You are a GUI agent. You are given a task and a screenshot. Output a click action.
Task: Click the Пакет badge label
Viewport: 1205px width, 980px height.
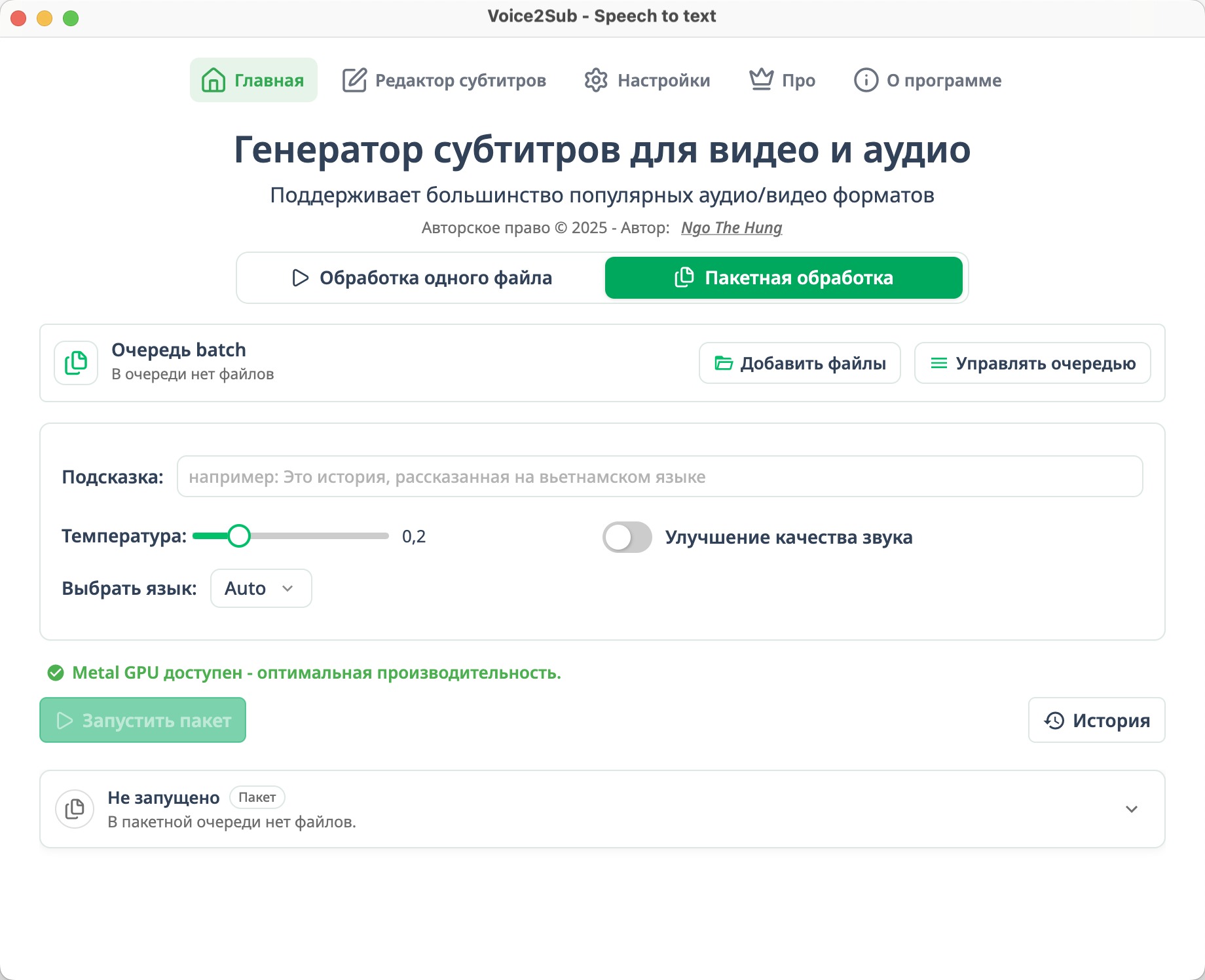click(257, 797)
